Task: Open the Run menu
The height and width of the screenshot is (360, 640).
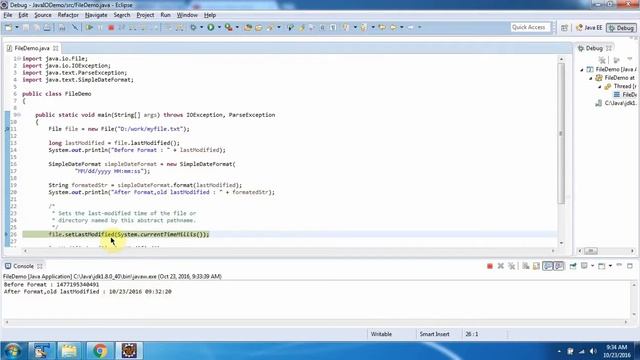Action: [x=165, y=15]
